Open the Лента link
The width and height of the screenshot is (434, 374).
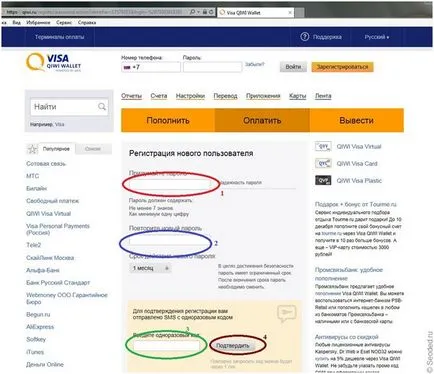click(x=323, y=96)
